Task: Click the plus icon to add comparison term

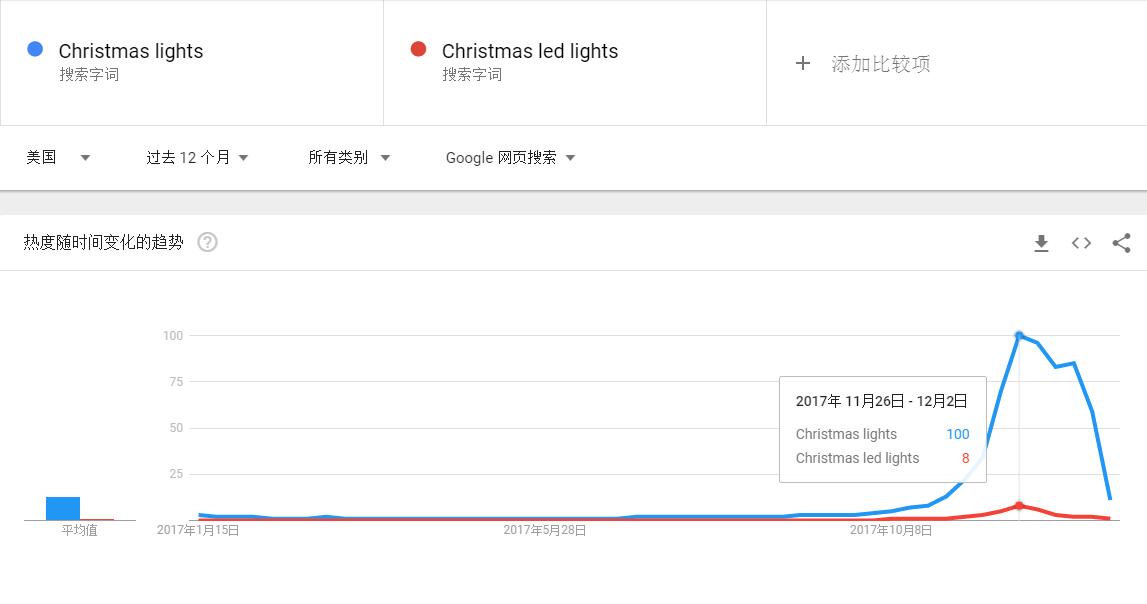Action: [x=803, y=62]
